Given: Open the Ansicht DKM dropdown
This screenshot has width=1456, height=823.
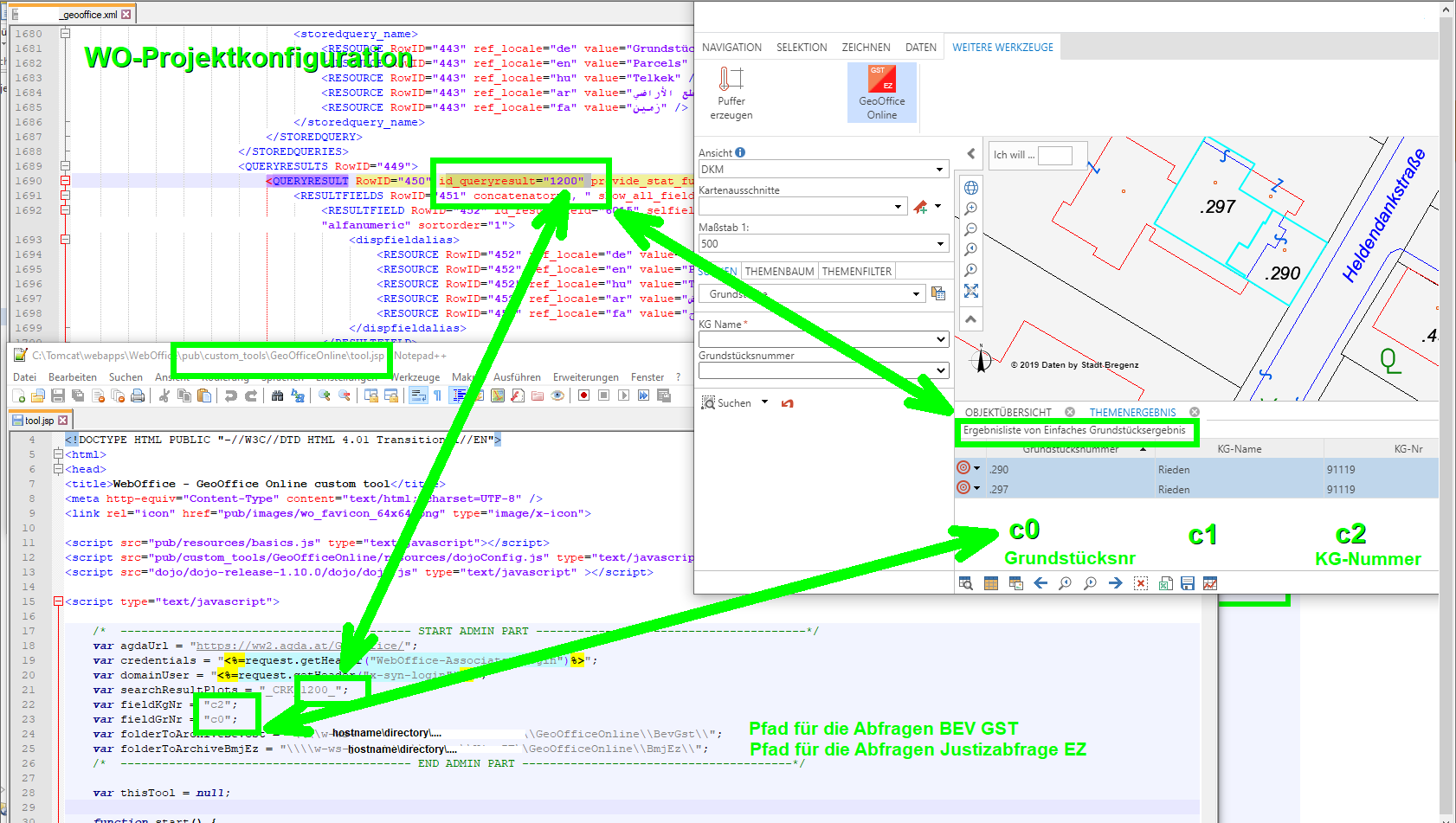Looking at the screenshot, I should [x=941, y=169].
